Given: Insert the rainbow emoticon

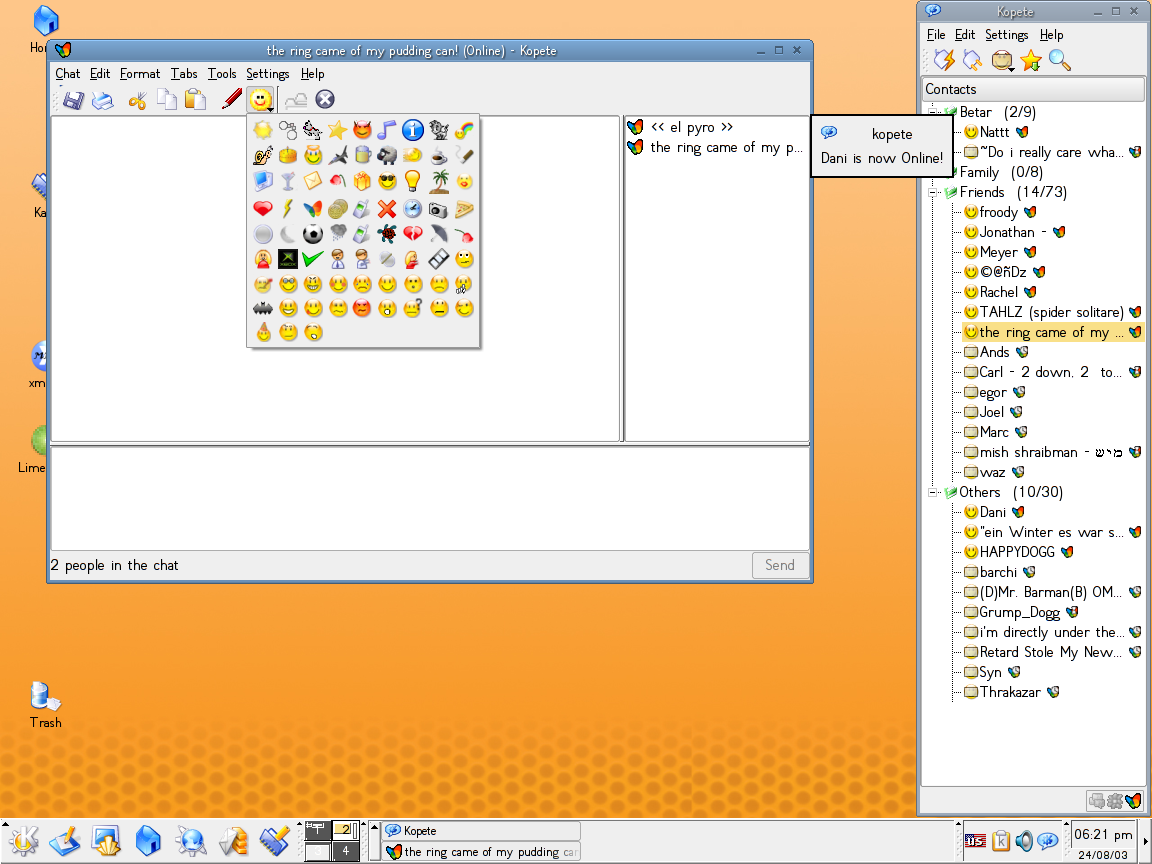Looking at the screenshot, I should [x=464, y=131].
